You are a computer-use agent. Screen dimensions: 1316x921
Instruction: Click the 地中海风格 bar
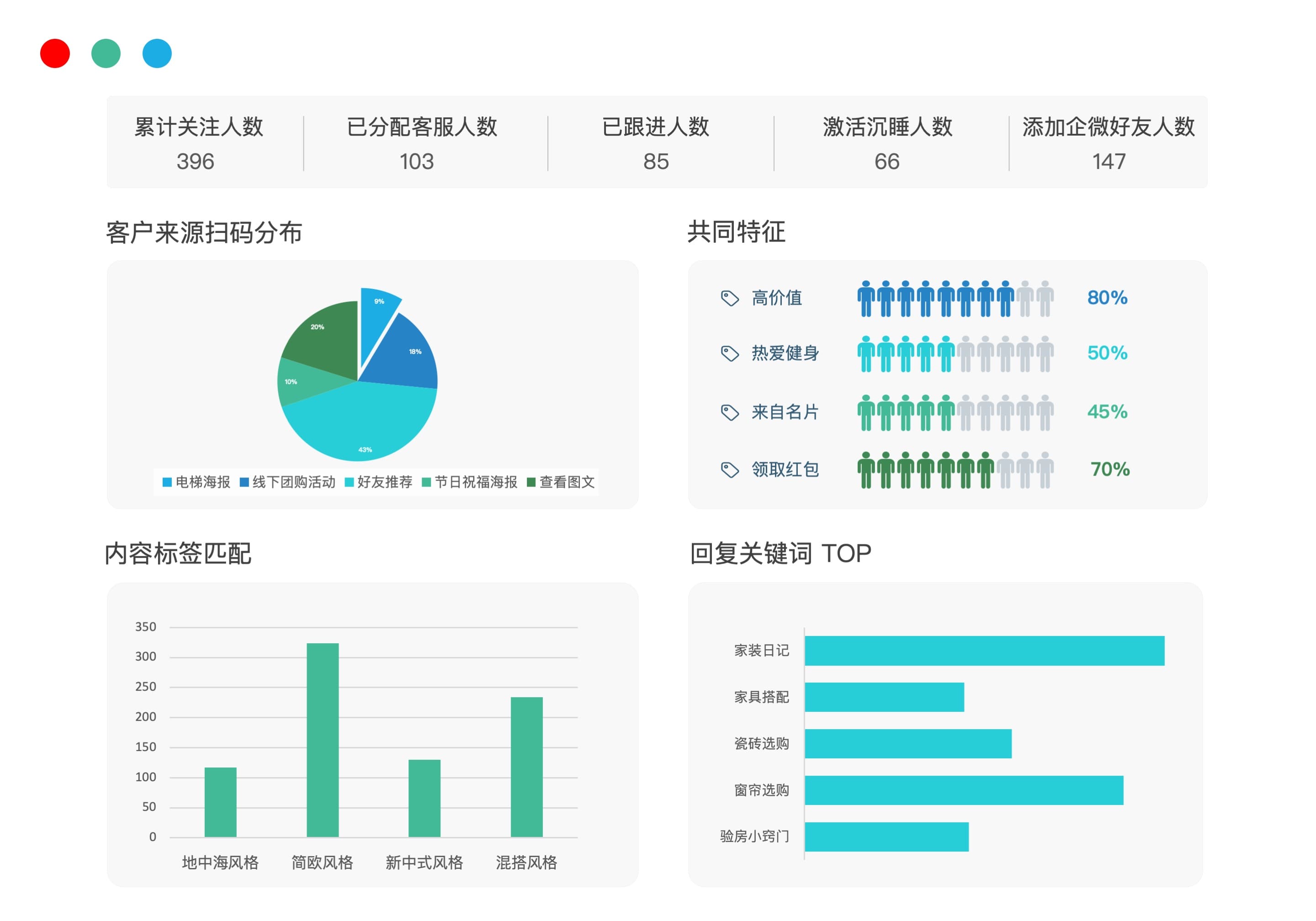tap(221, 802)
